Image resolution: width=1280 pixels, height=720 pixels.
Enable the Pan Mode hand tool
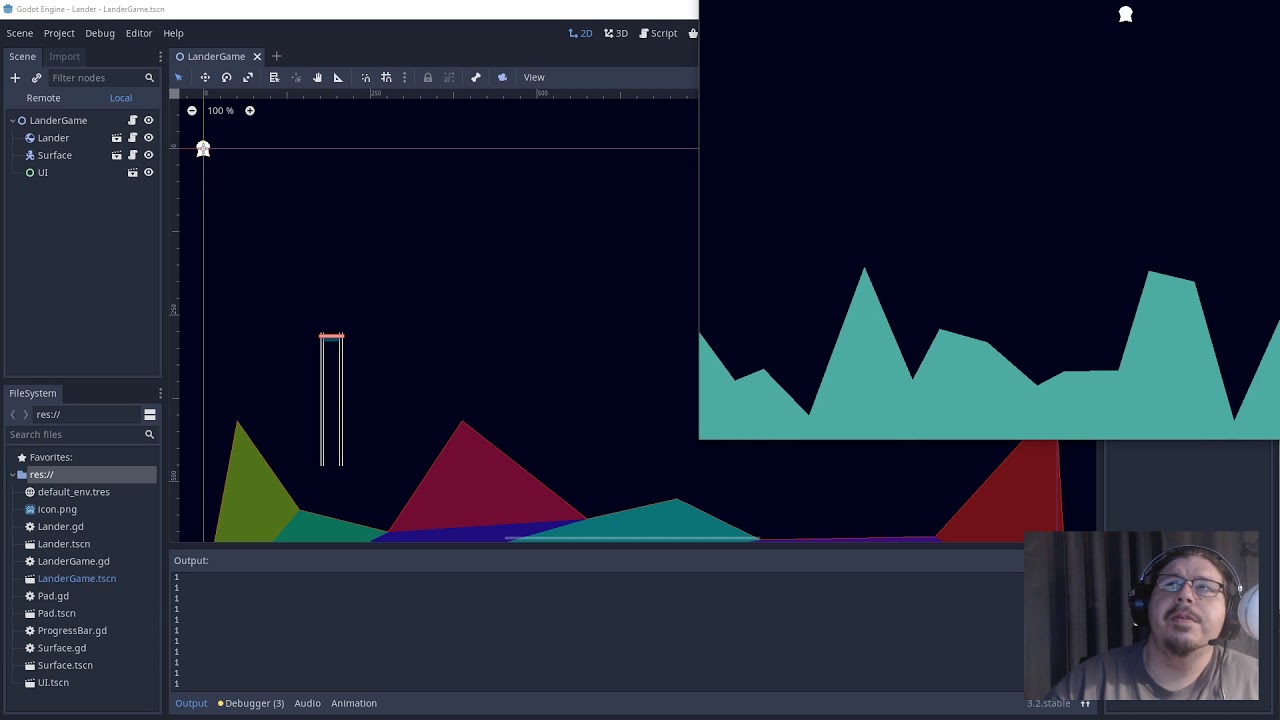317,78
